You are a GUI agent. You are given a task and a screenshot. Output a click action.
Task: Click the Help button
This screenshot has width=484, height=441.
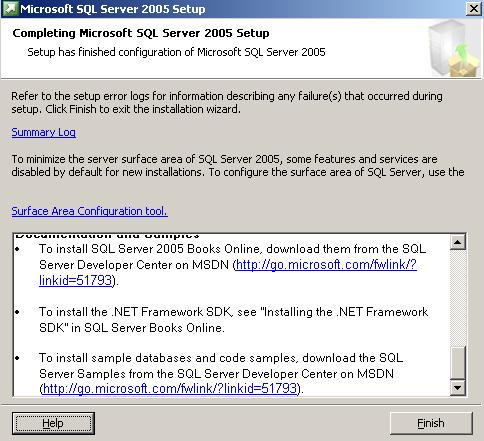tap(53, 423)
